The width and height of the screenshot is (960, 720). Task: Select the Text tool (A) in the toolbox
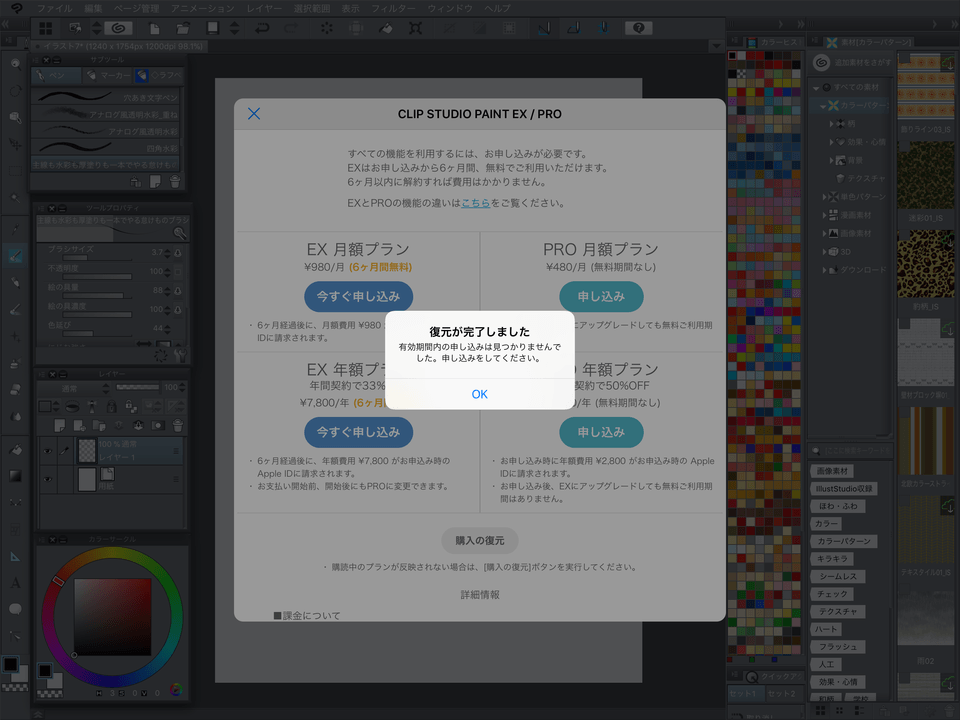point(15,582)
